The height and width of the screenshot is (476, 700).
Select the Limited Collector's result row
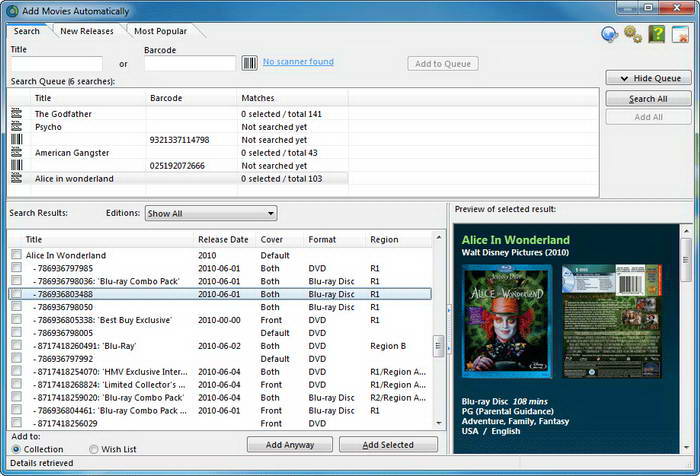tap(220, 384)
